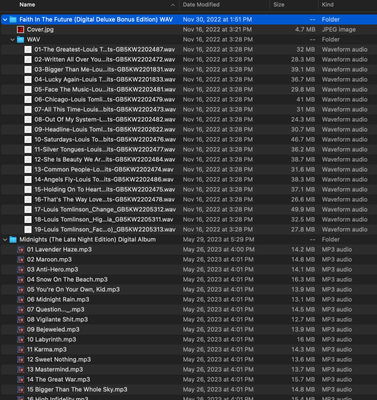Click the 04-Lucky Again wav file icon
Image resolution: width=377 pixels, height=400 pixels.
[x=28, y=80]
